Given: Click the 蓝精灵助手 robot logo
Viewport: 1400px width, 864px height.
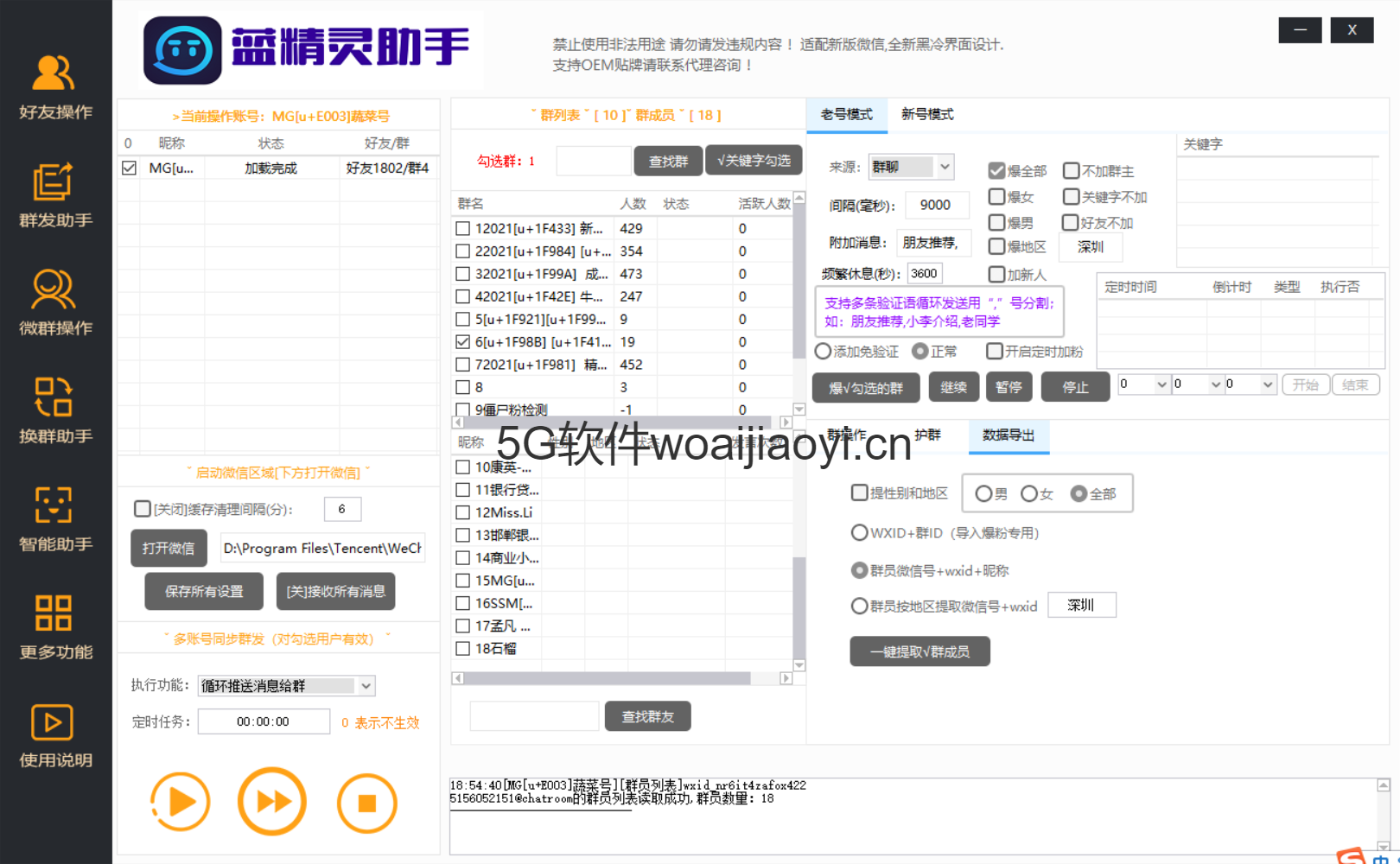Looking at the screenshot, I should click(182, 50).
